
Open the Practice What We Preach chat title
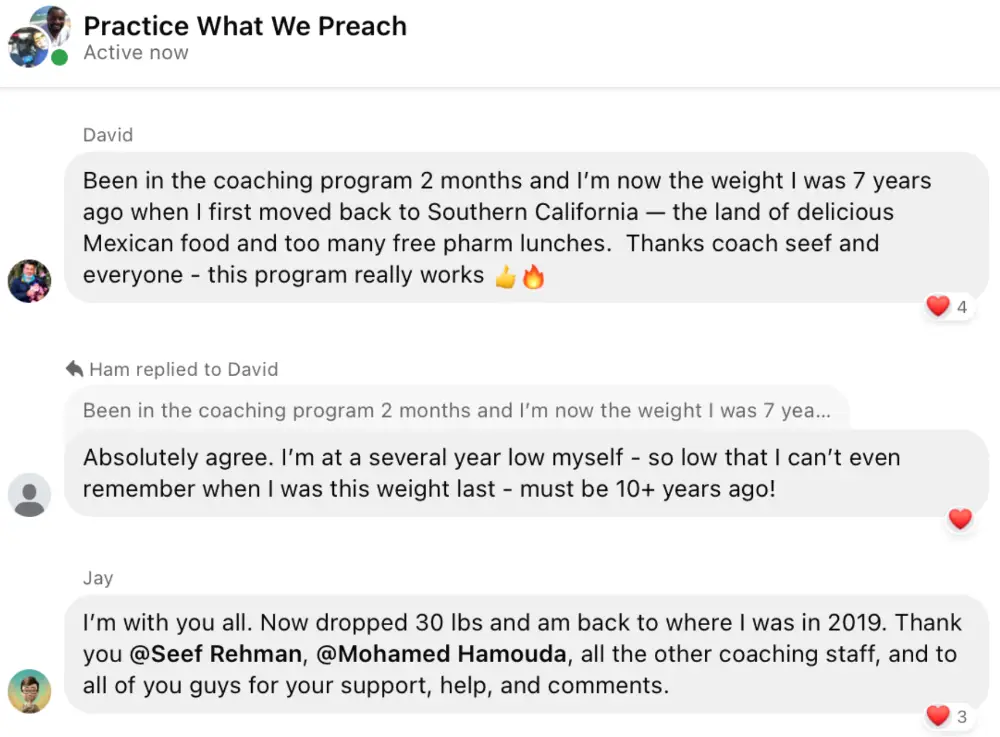(245, 26)
